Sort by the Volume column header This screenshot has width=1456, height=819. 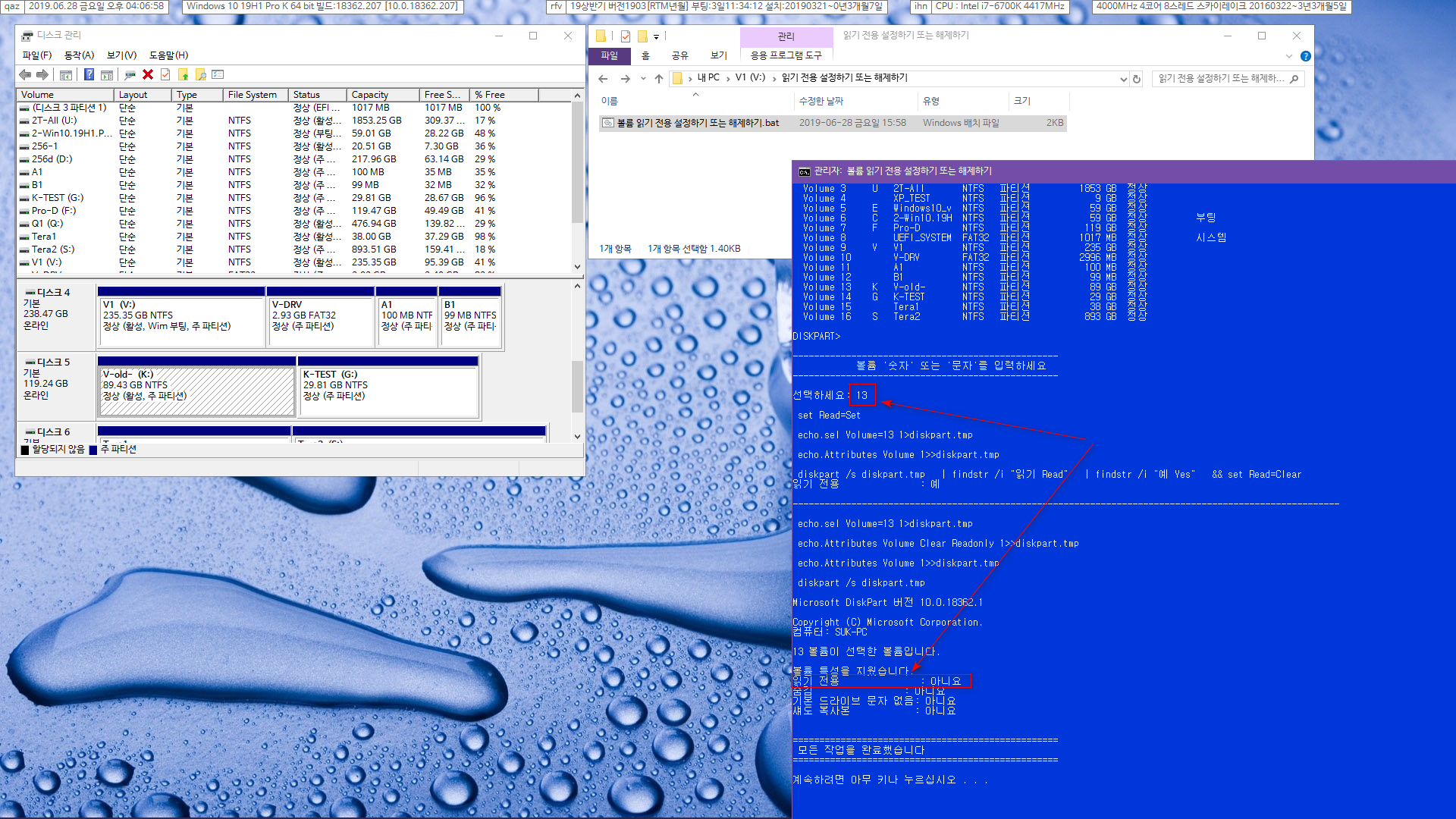65,95
